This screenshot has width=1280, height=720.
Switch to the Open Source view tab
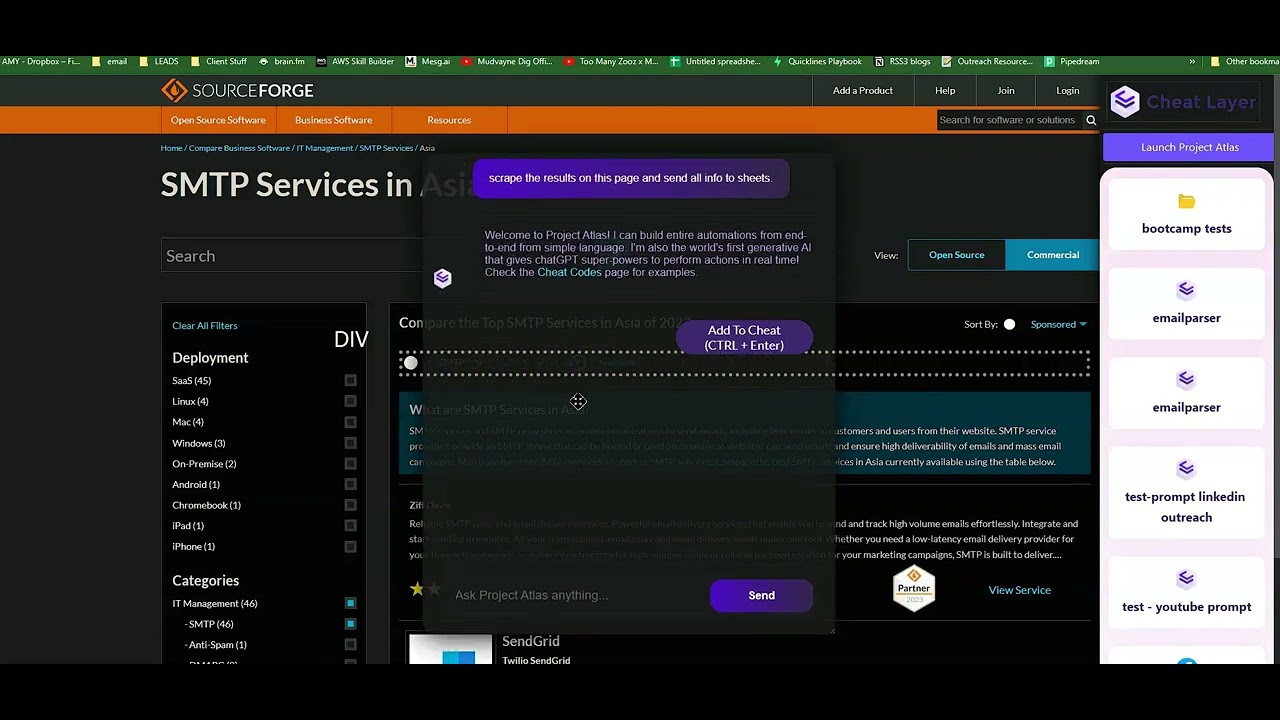(x=956, y=255)
